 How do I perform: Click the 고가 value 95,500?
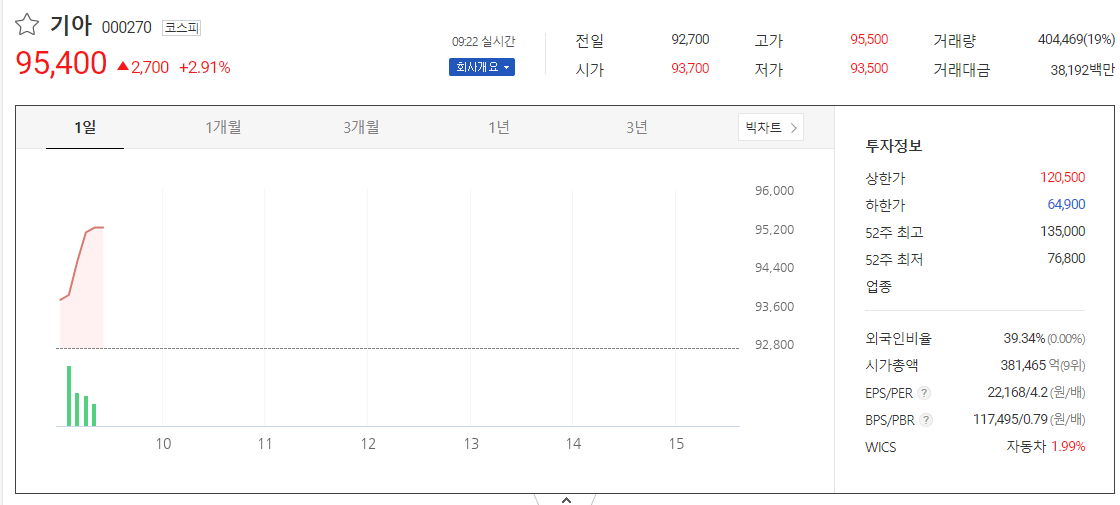869,39
